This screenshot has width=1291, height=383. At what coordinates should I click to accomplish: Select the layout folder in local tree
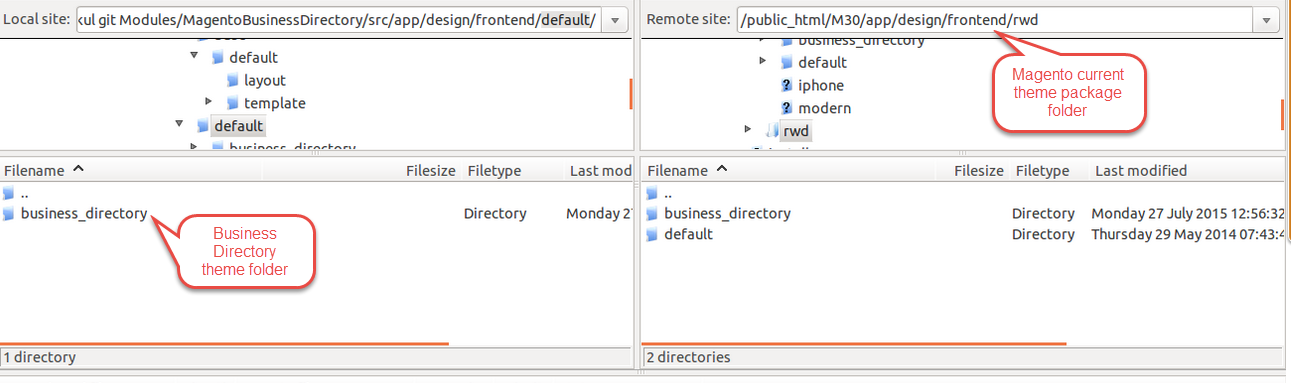click(x=264, y=80)
